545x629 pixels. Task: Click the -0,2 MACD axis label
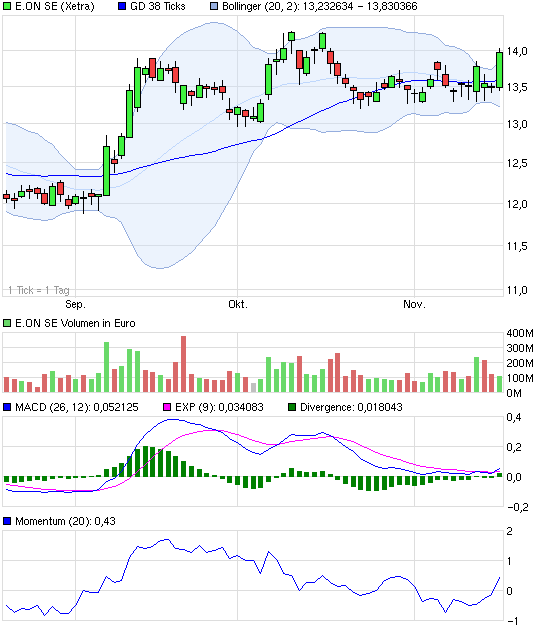518,507
